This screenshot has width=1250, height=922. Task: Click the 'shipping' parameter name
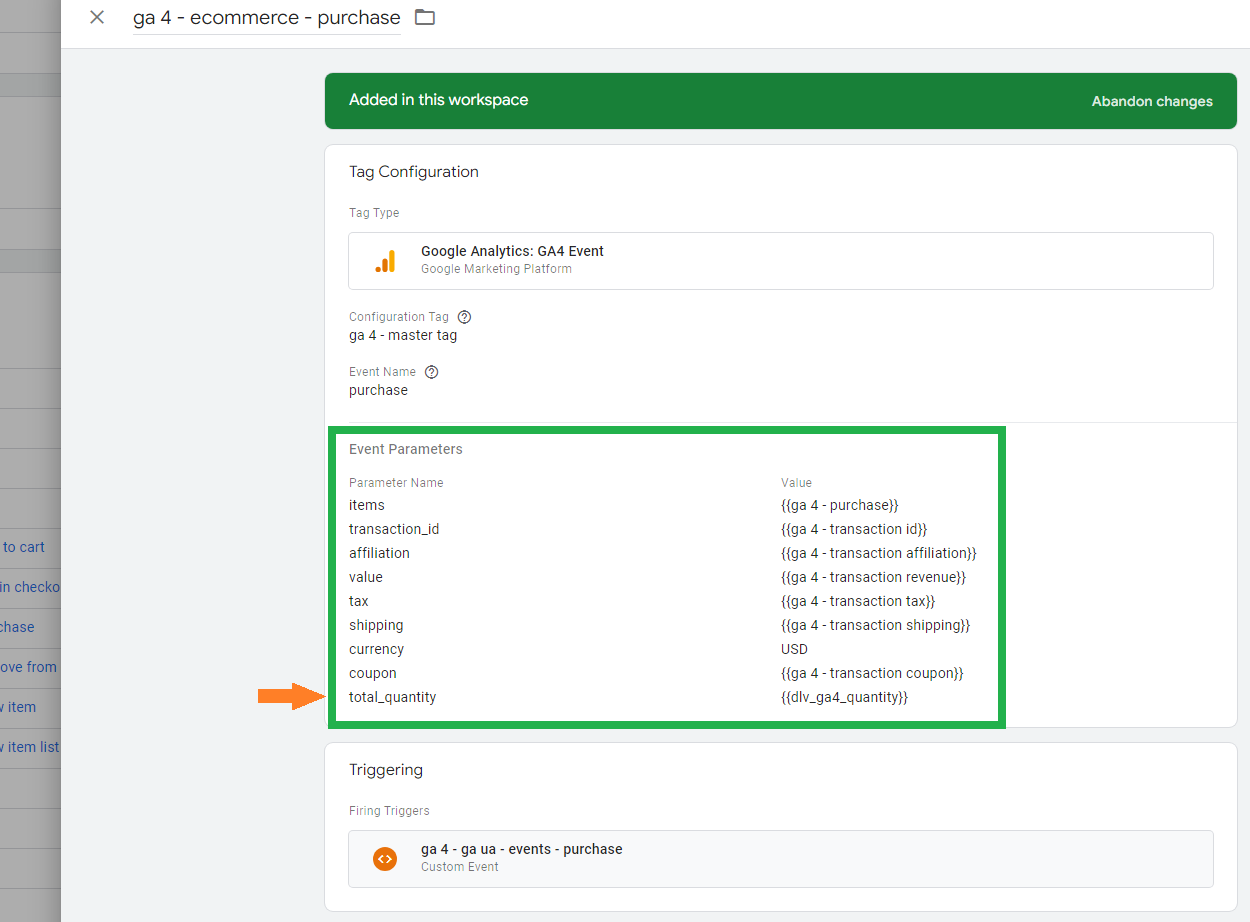coord(376,625)
